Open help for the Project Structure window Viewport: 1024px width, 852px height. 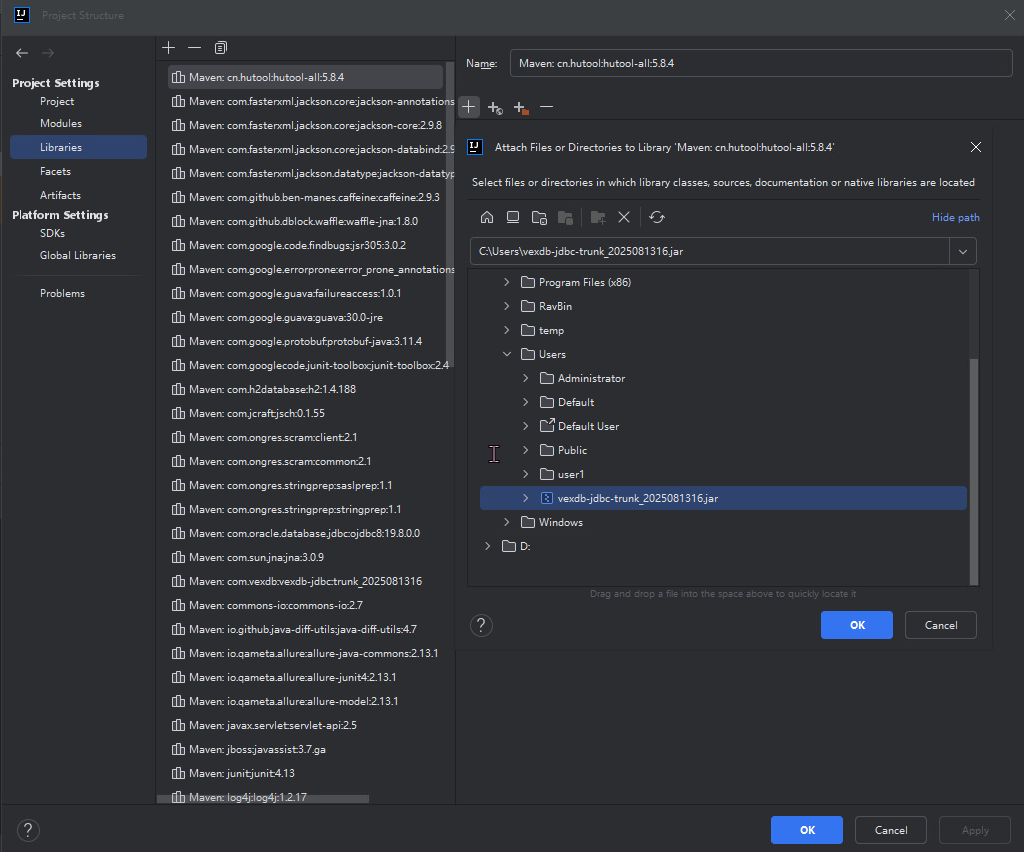pyautogui.click(x=28, y=830)
